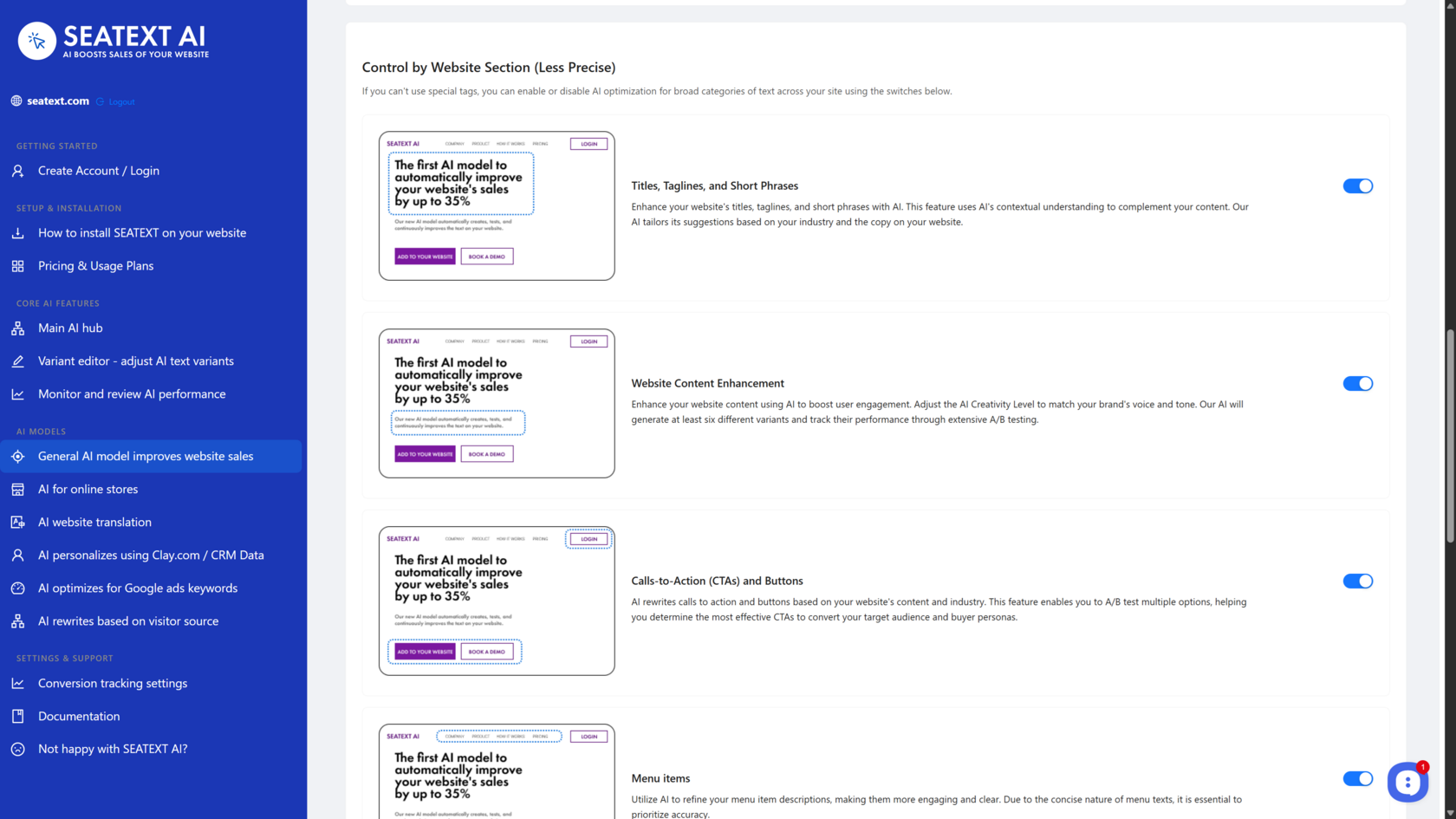This screenshot has height=819, width=1456.
Task: Click the AI for online stores icon
Action: 18,490
